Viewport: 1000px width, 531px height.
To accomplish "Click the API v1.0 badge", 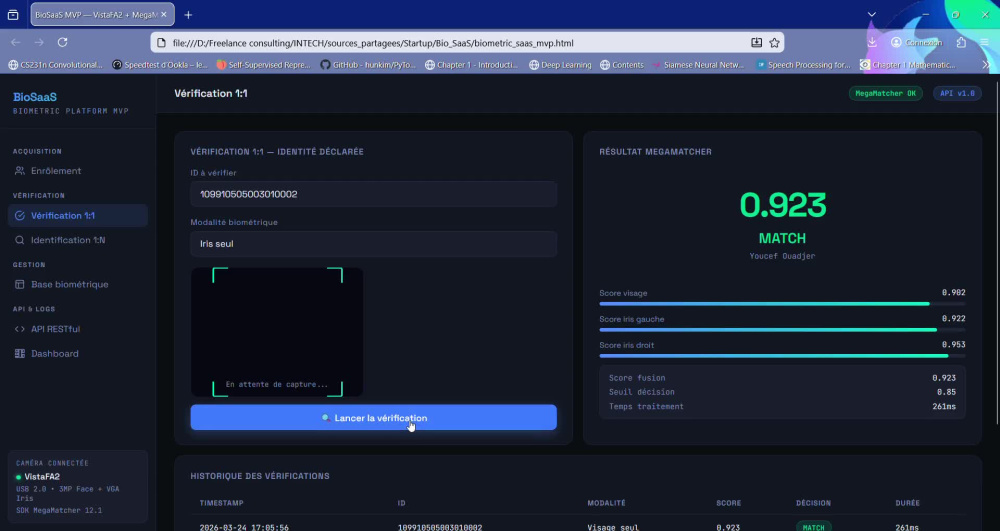I will (x=957, y=93).
